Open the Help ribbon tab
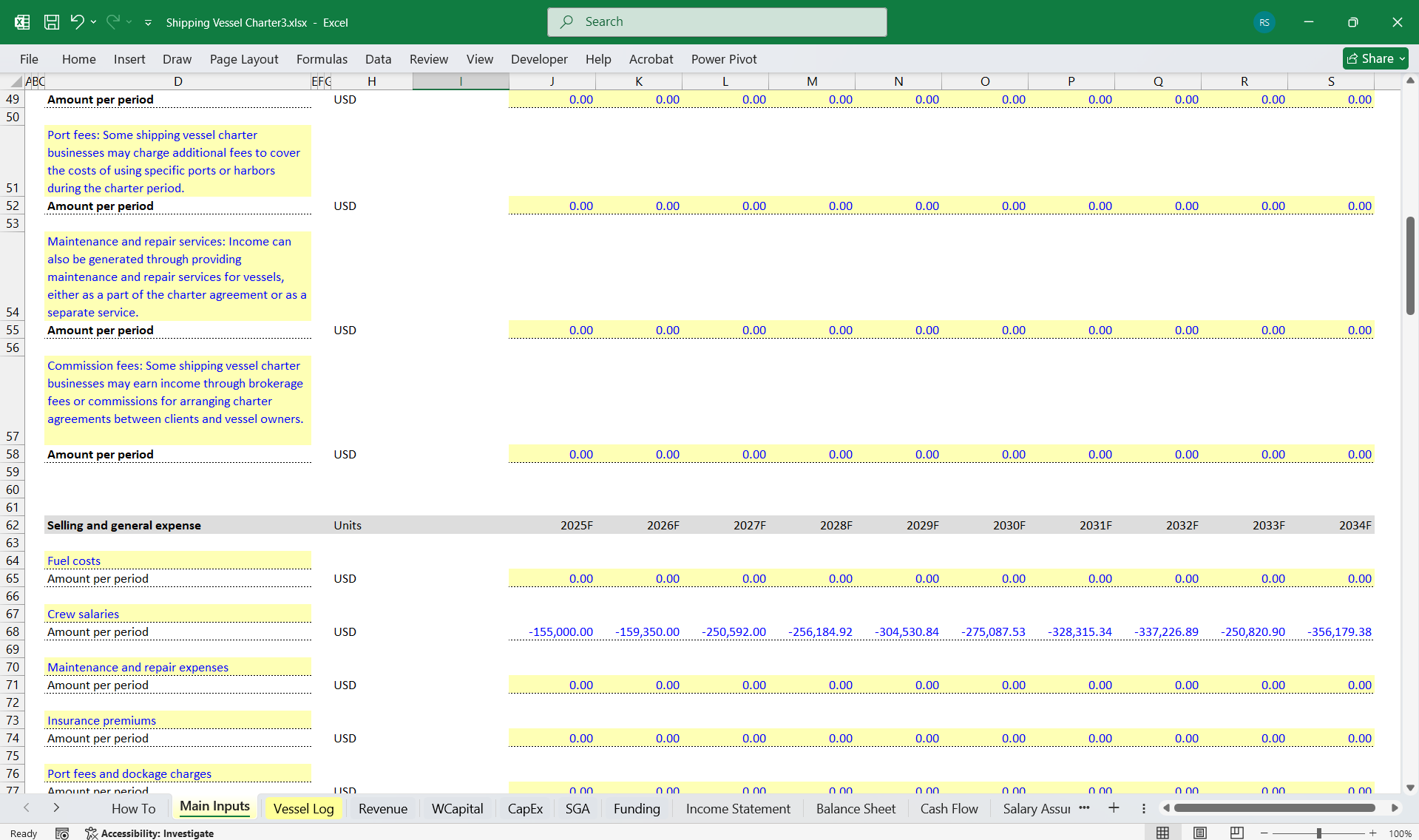The height and width of the screenshot is (840, 1419). coord(598,59)
